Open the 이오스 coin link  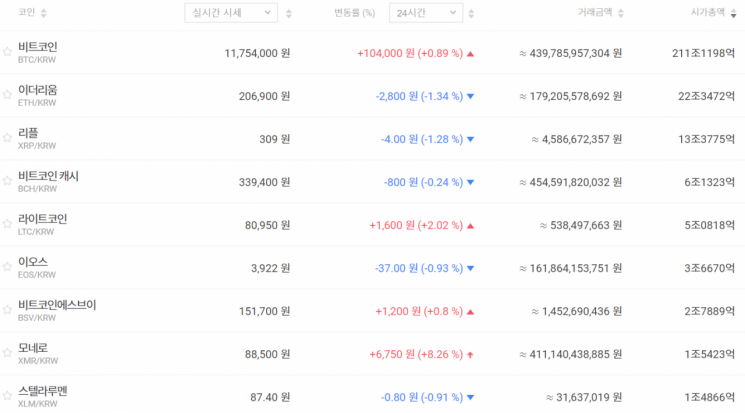[x=33, y=262]
